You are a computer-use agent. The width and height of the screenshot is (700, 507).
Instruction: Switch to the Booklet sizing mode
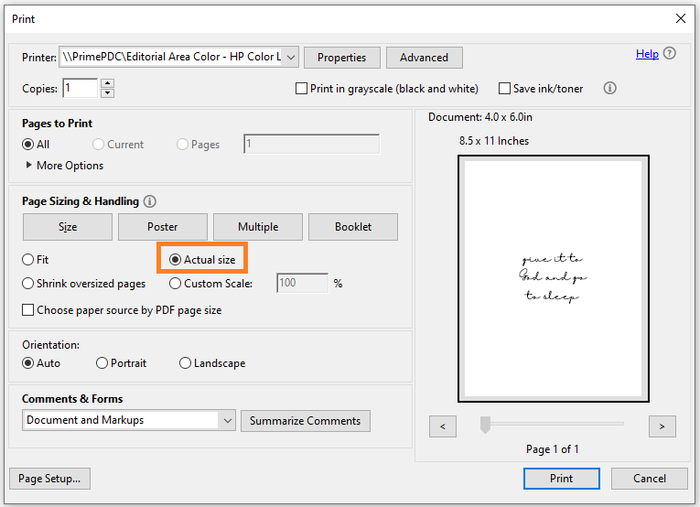pyautogui.click(x=352, y=227)
